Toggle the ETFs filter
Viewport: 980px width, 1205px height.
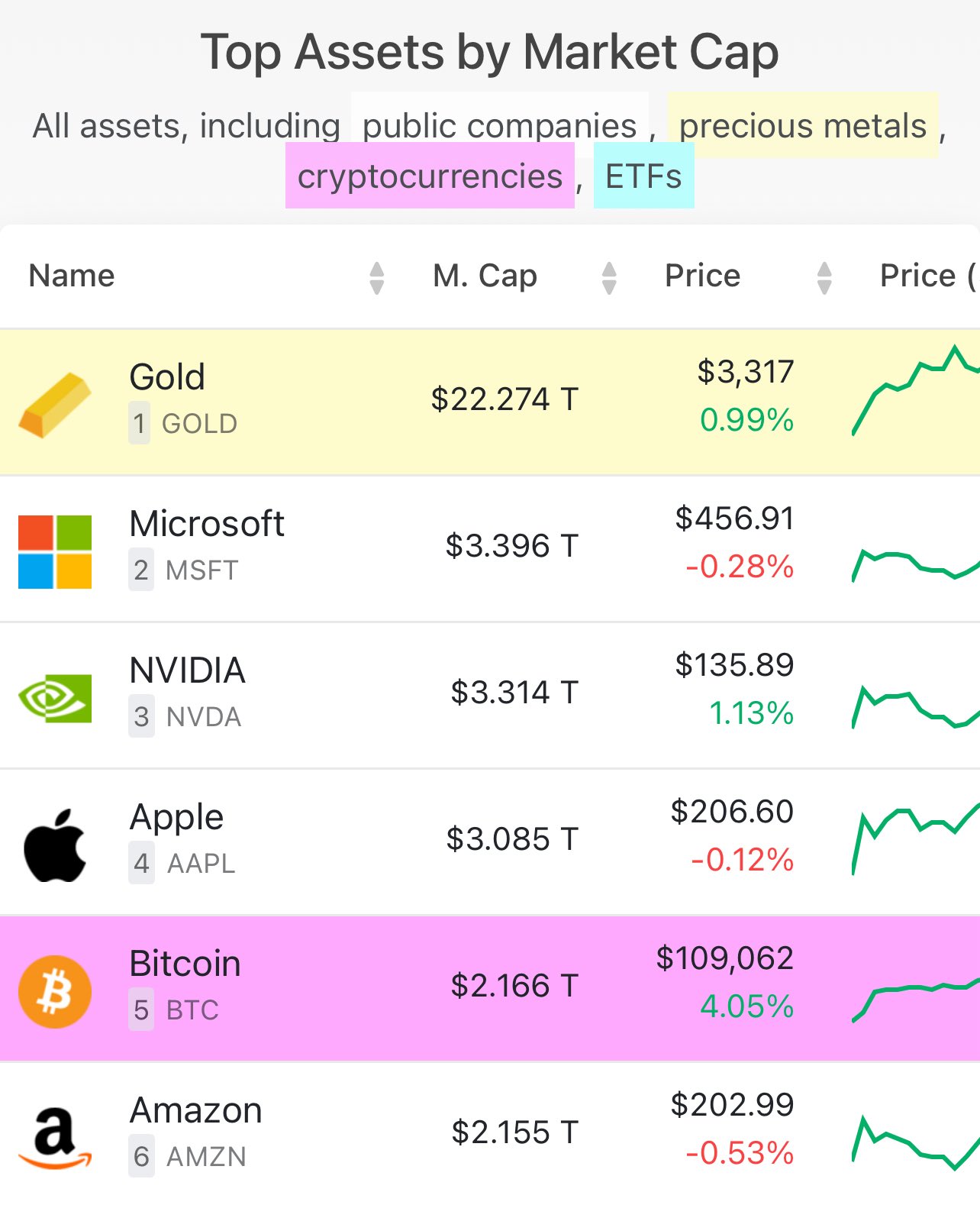point(643,176)
